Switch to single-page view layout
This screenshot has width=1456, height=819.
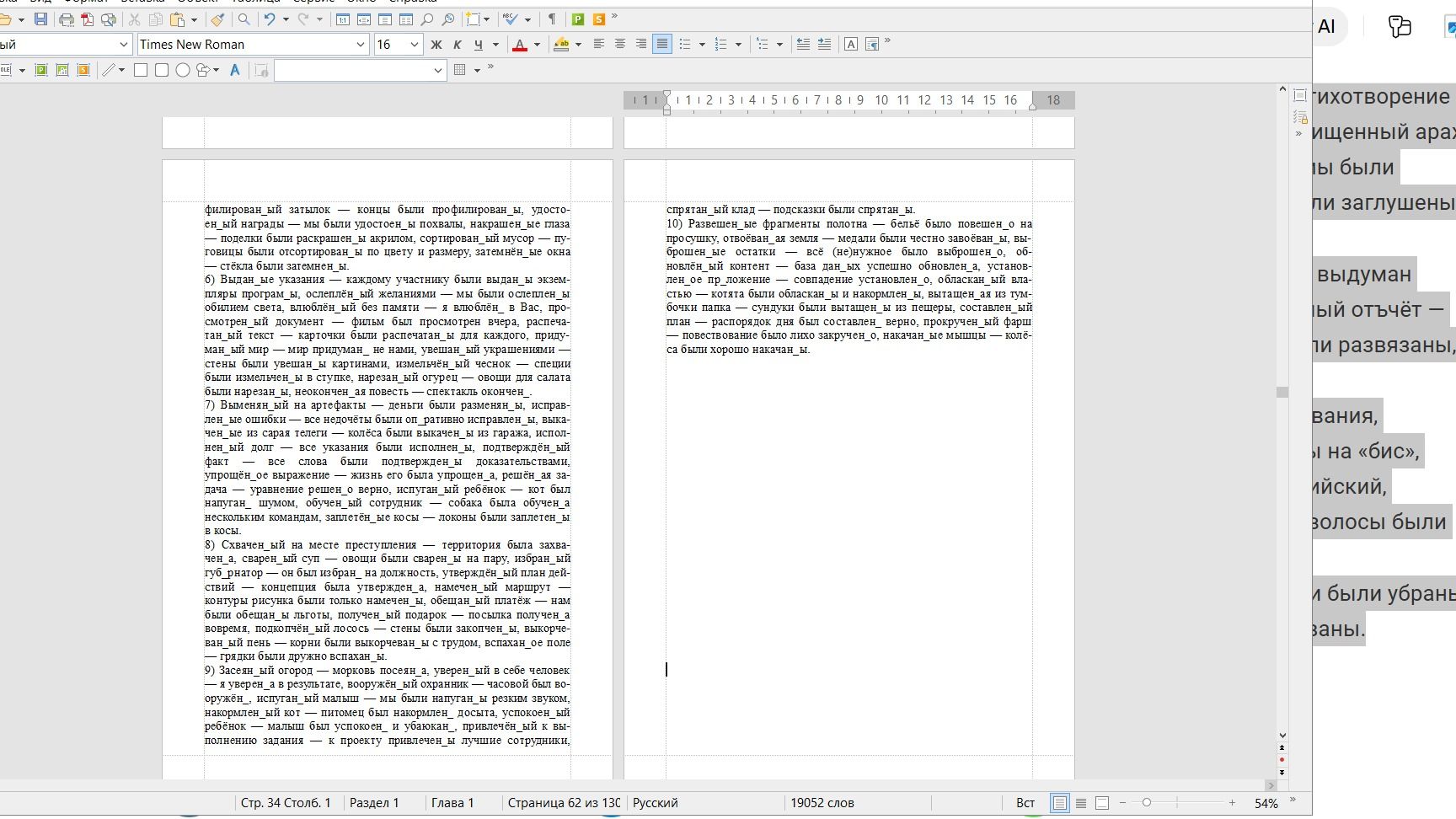tap(1060, 803)
